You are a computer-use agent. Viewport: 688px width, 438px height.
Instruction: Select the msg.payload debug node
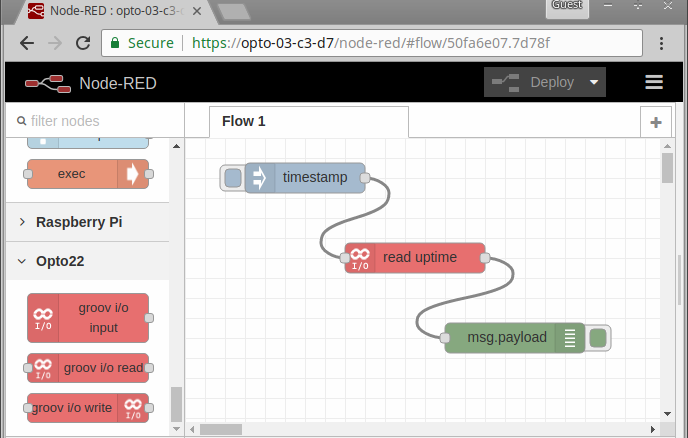click(x=515, y=338)
